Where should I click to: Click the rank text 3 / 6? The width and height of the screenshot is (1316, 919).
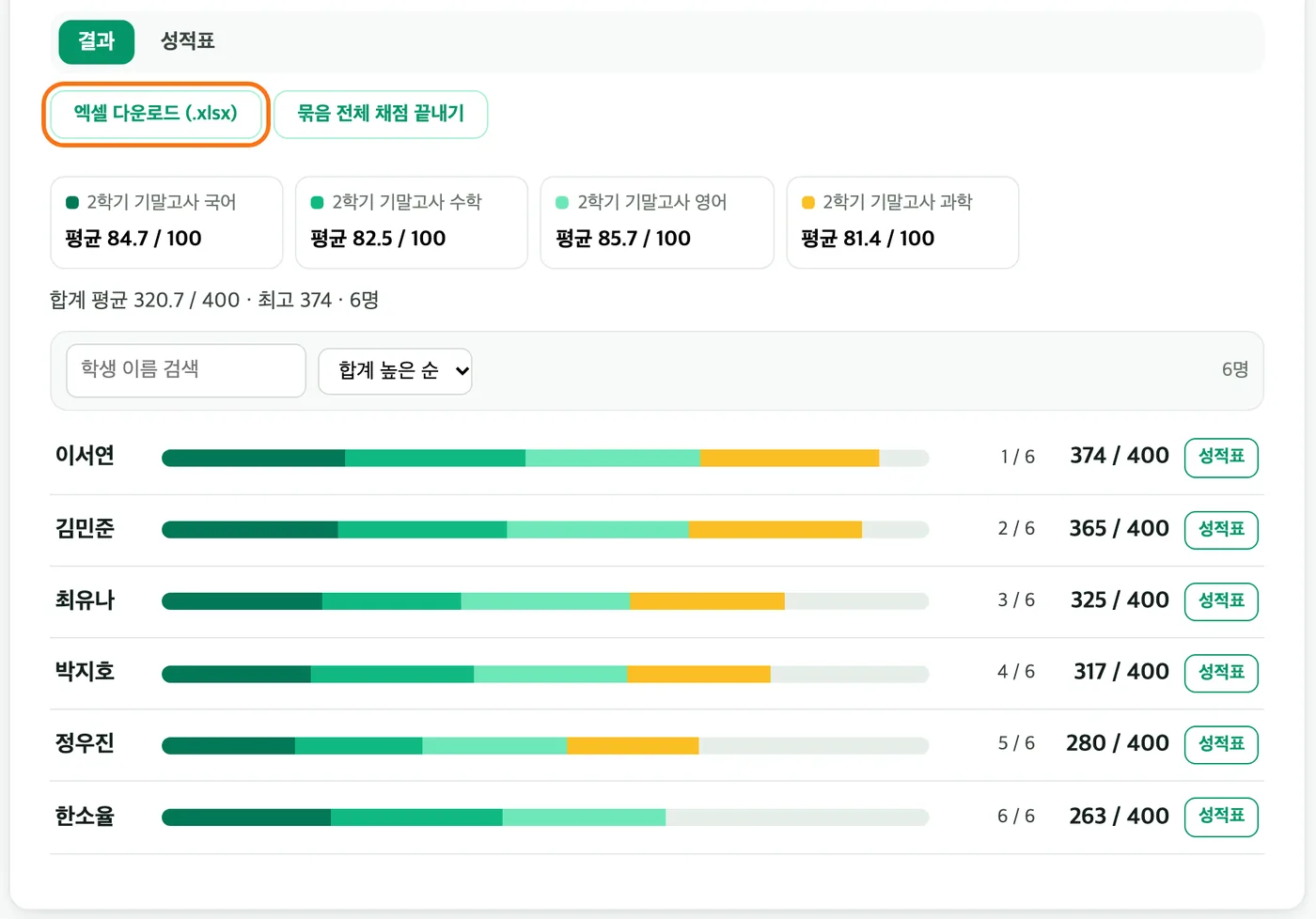[x=1016, y=600]
